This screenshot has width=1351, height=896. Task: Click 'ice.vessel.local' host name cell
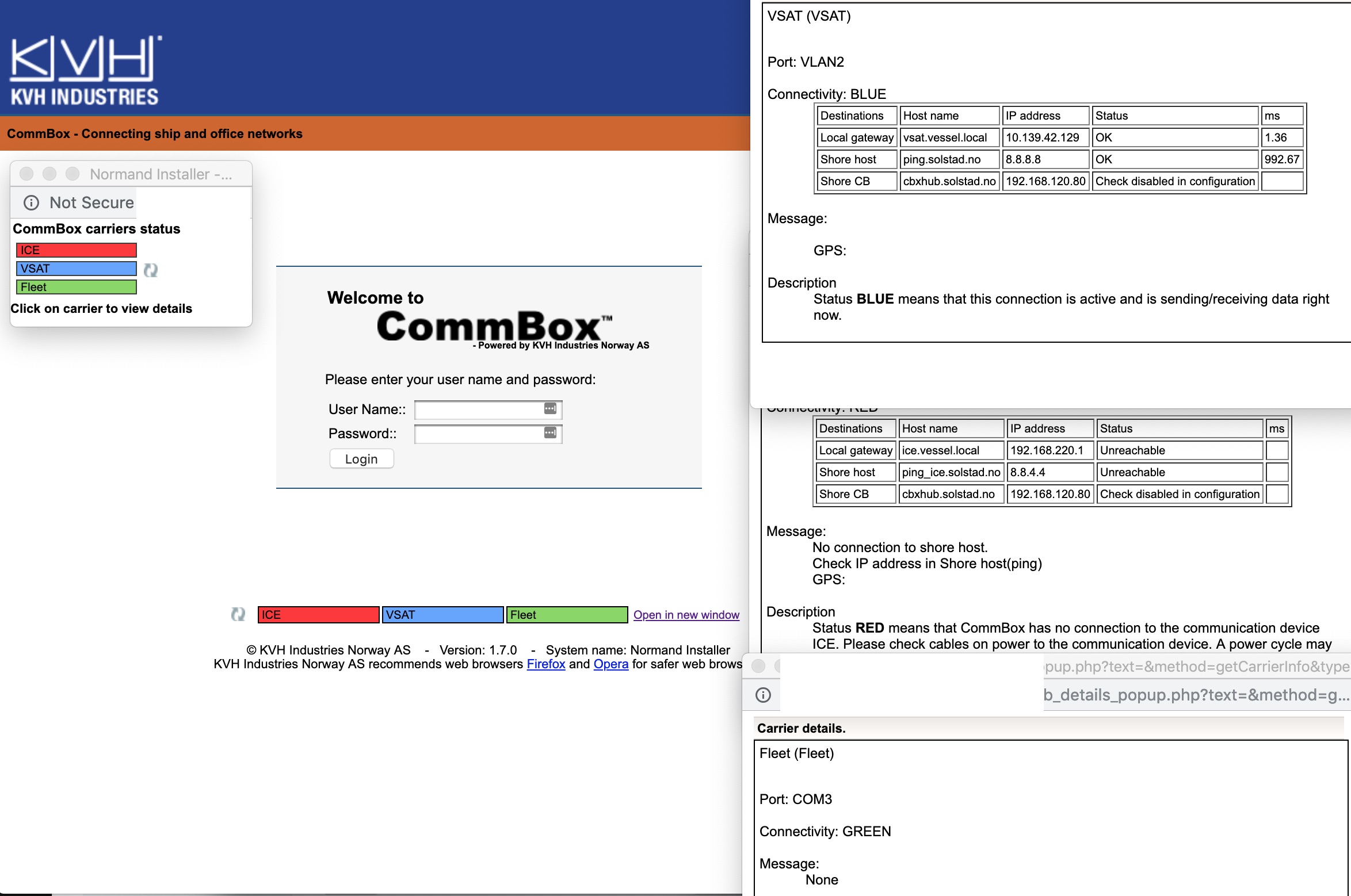(951, 450)
